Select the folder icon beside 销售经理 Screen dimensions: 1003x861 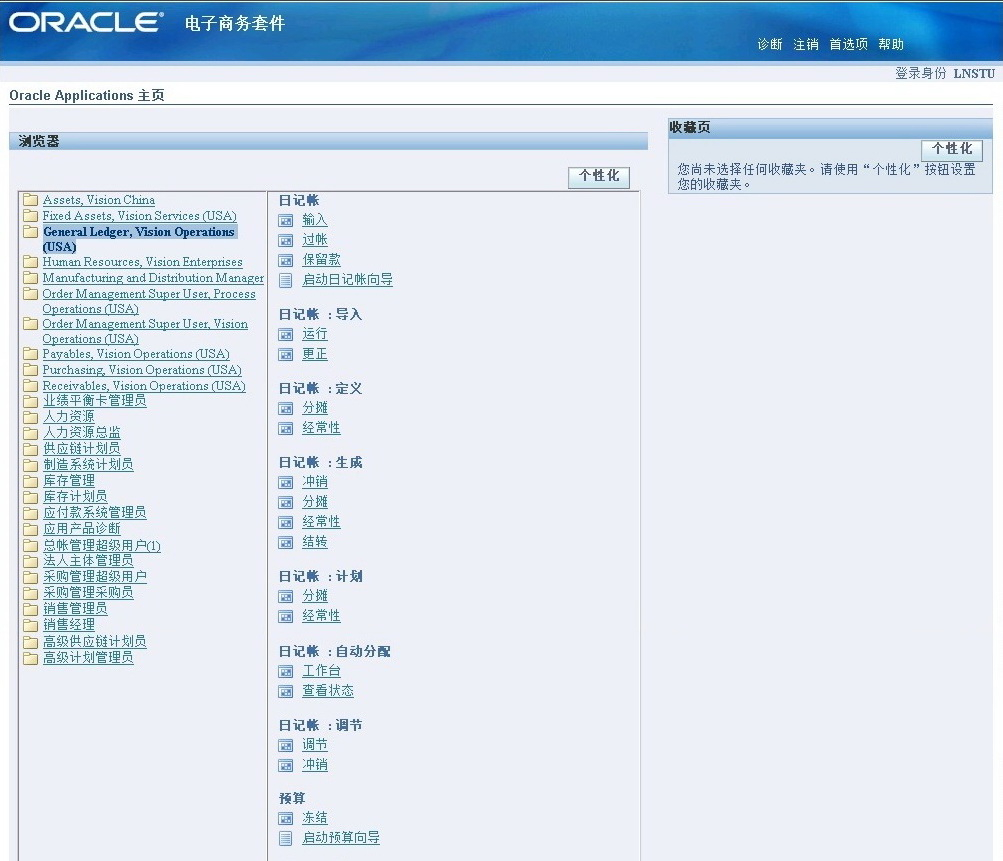pos(30,625)
